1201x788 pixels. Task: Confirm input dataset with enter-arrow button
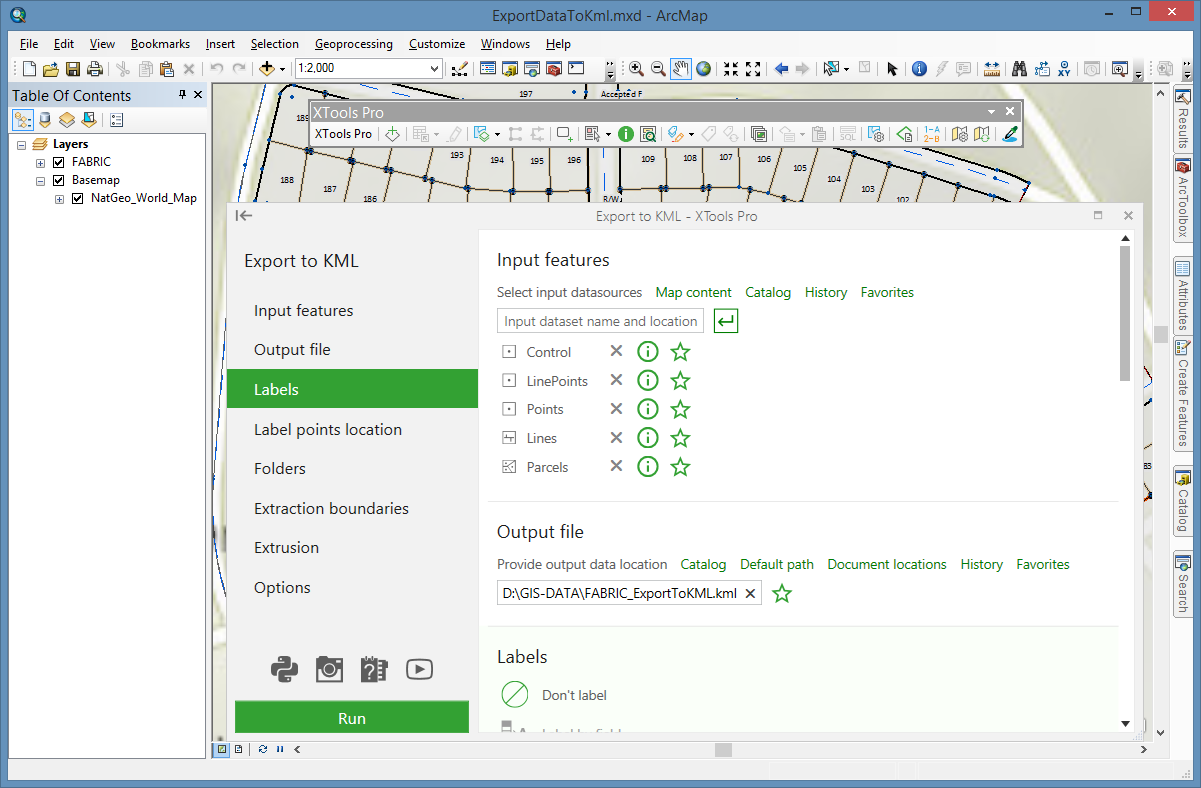pyautogui.click(x=726, y=321)
